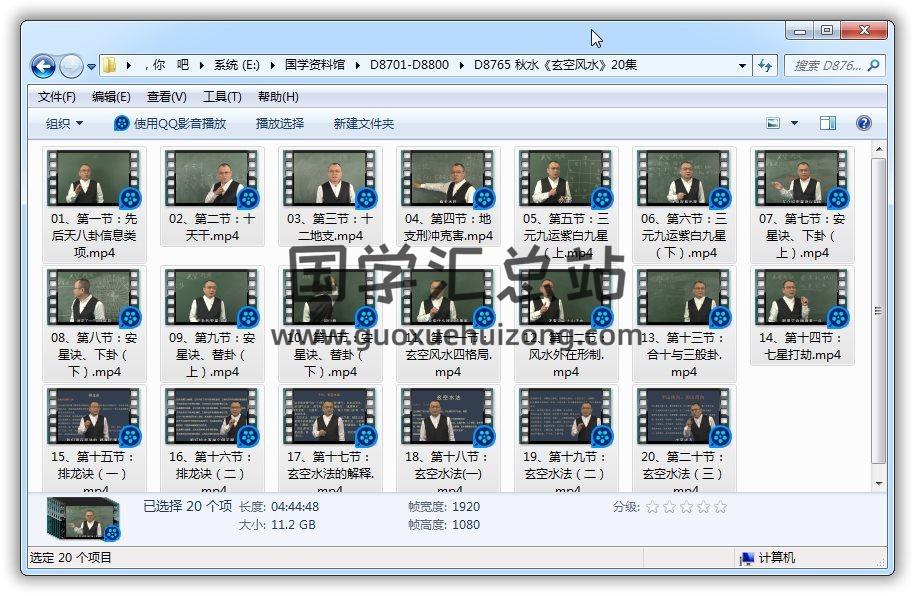
Task: Click the change view icon in toolbar
Action: [x=773, y=123]
